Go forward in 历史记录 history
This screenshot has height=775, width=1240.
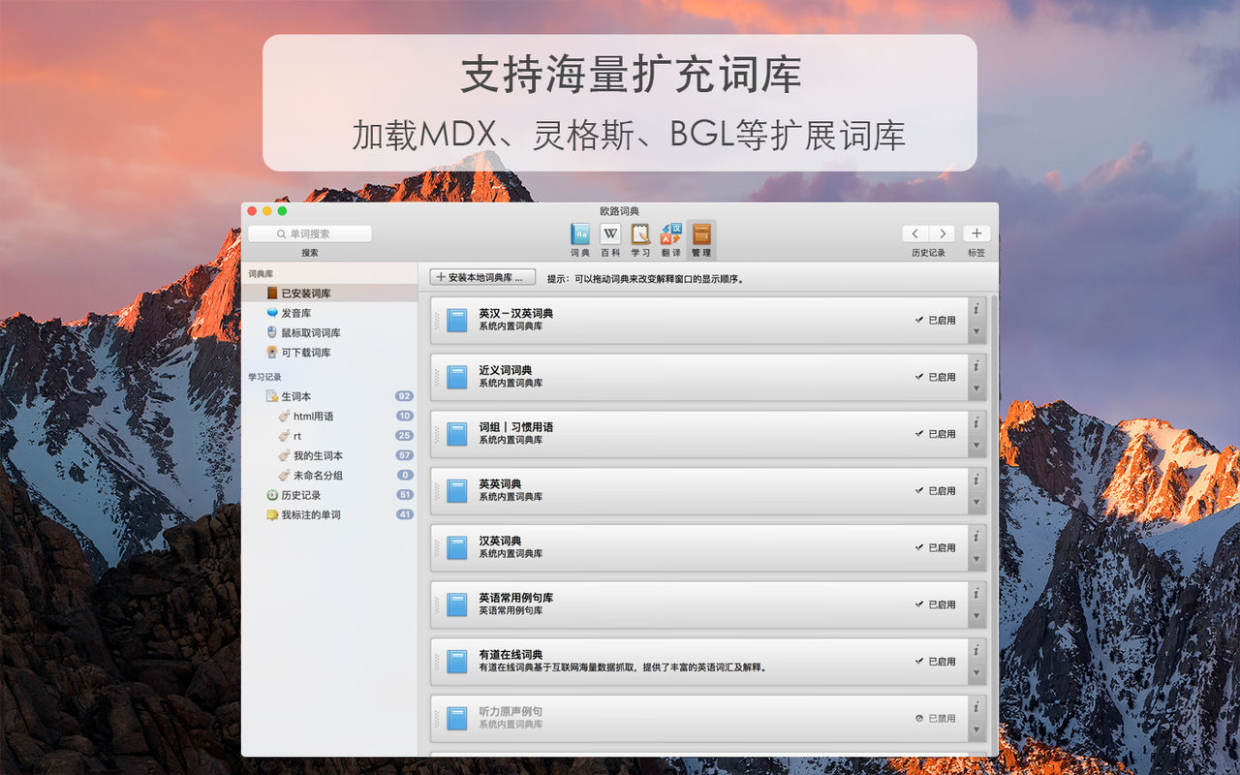point(941,233)
